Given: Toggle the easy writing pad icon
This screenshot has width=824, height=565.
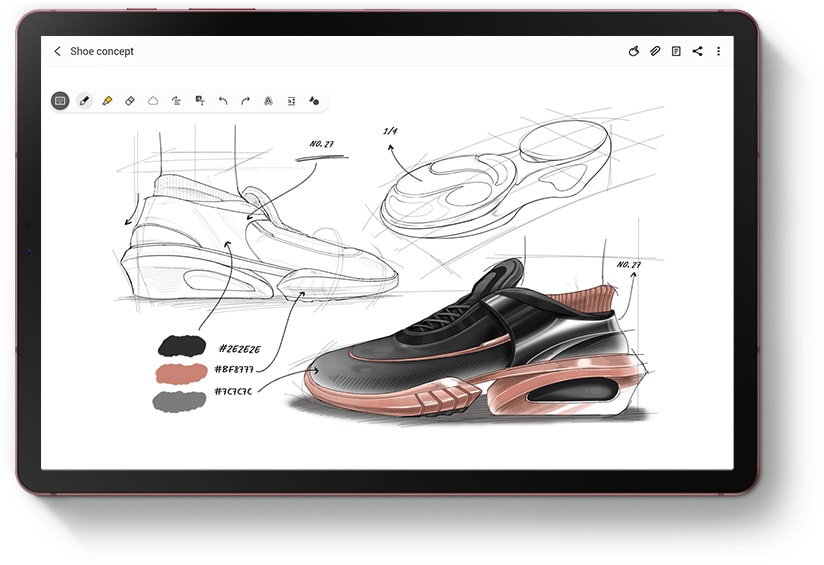Looking at the screenshot, I should (x=291, y=101).
